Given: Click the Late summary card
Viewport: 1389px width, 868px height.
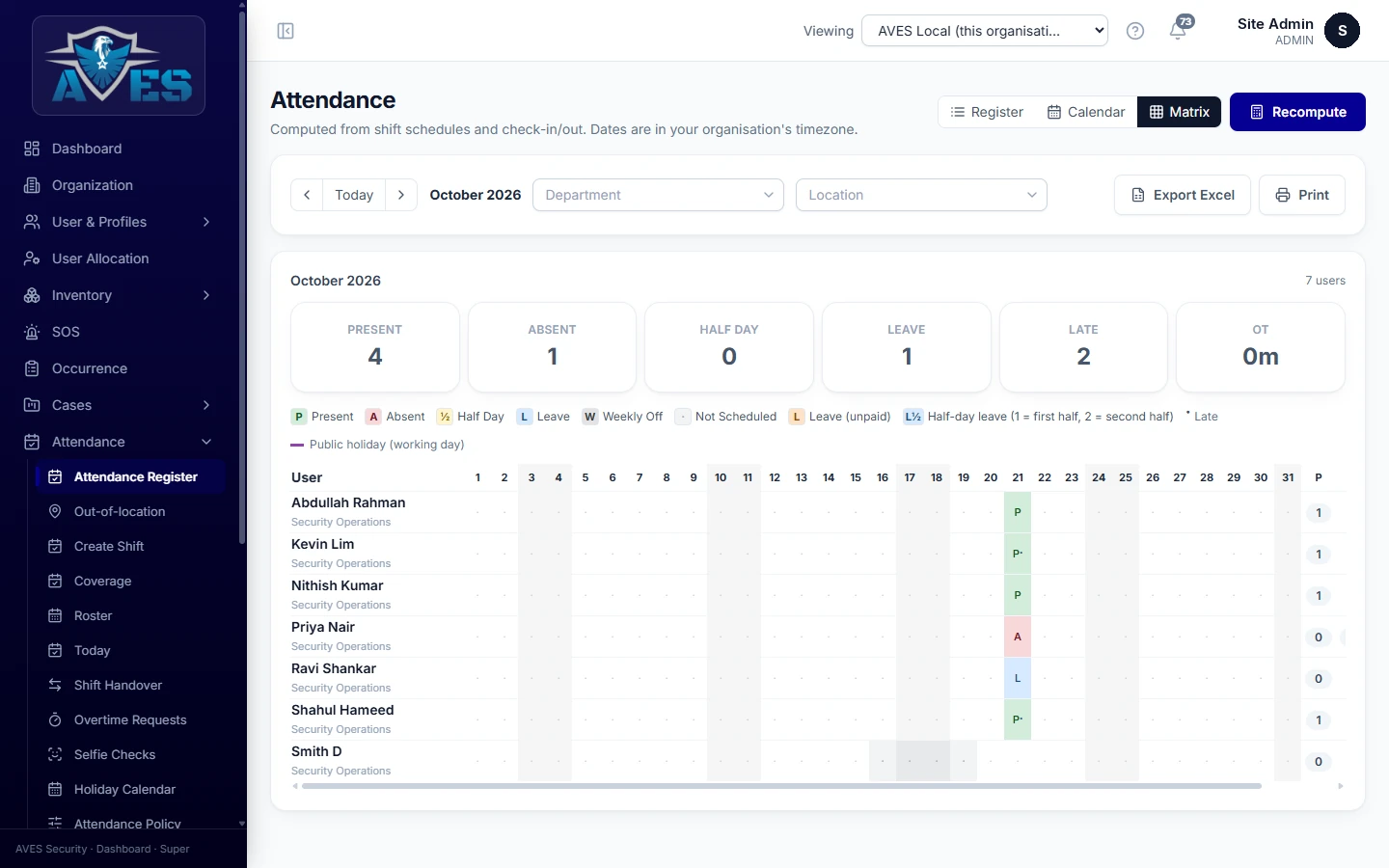Looking at the screenshot, I should (x=1083, y=347).
